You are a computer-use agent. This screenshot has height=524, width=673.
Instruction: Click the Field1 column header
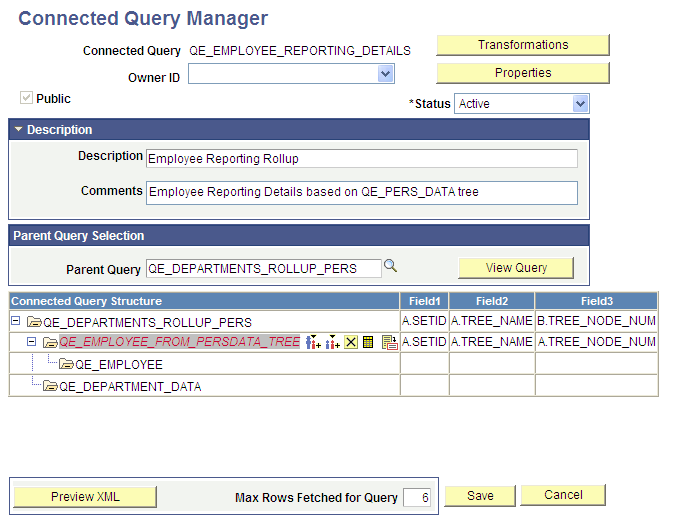point(424,301)
